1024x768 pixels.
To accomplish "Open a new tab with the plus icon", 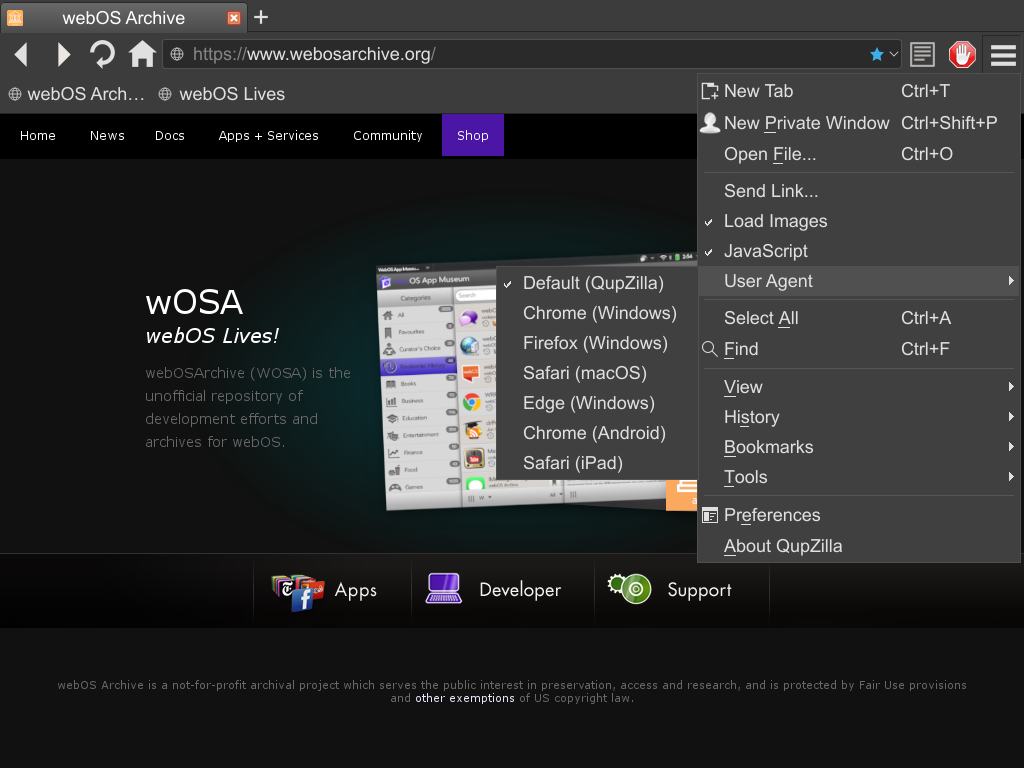I will point(259,17).
